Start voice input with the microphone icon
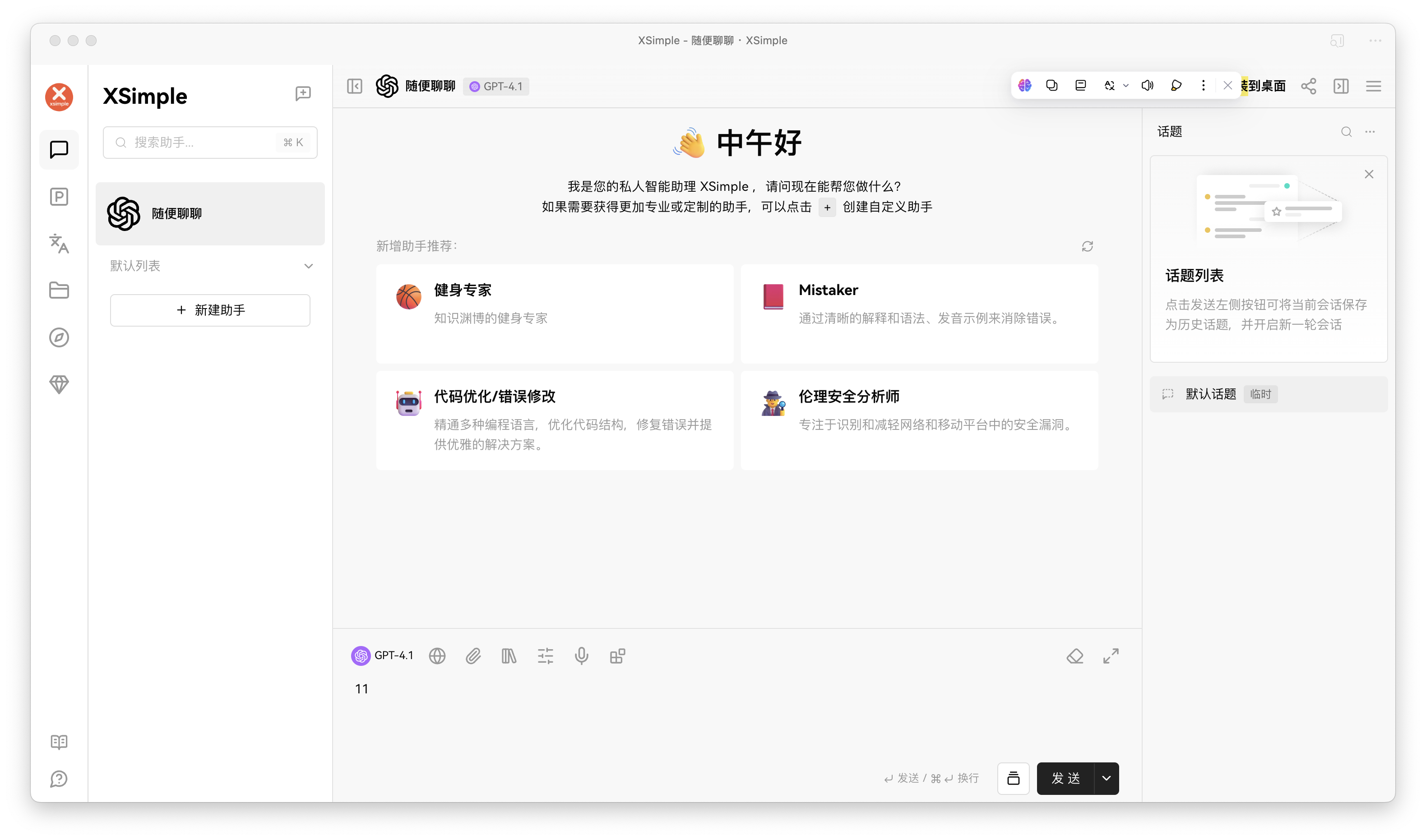1426x840 pixels. tap(581, 655)
